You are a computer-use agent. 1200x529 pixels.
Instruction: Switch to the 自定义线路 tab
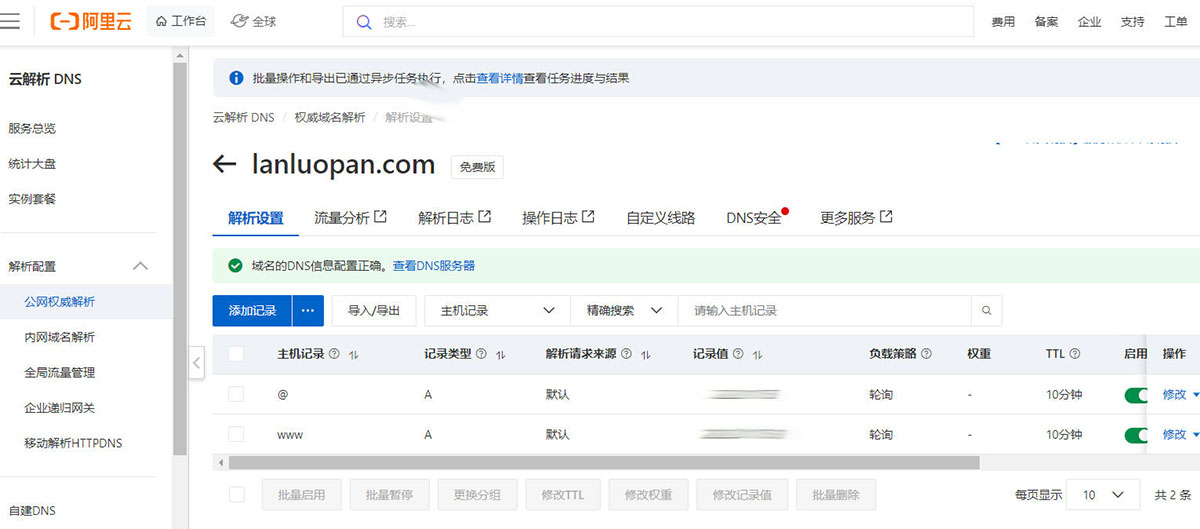pos(660,218)
